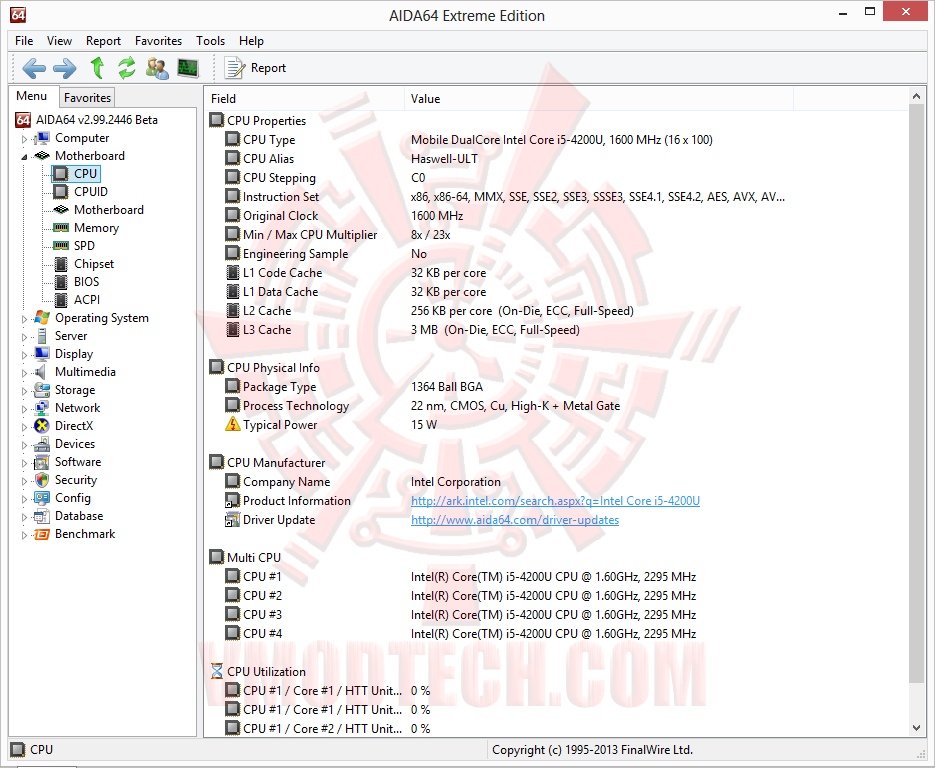
Task: Click the Security shield icon
Action: pyautogui.click(x=42, y=479)
